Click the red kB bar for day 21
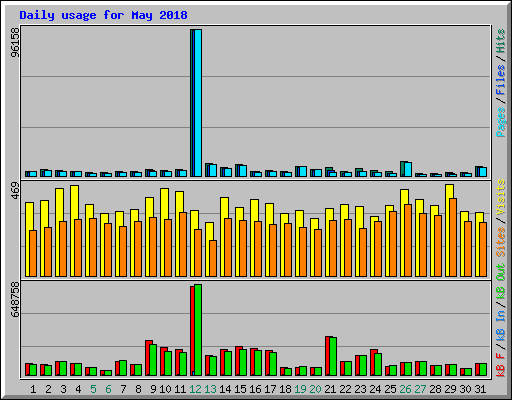This screenshot has height=400, width=512. click(327, 356)
